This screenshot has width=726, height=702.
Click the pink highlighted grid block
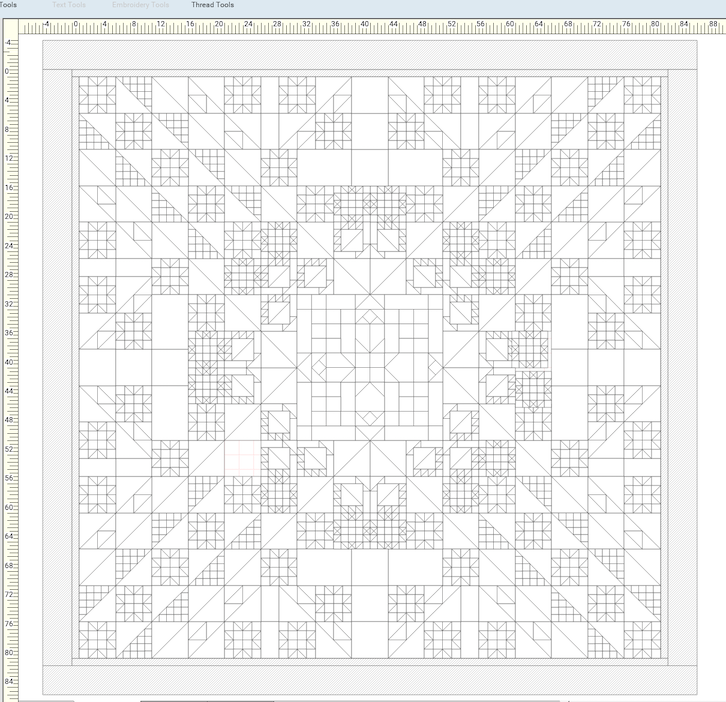242,459
